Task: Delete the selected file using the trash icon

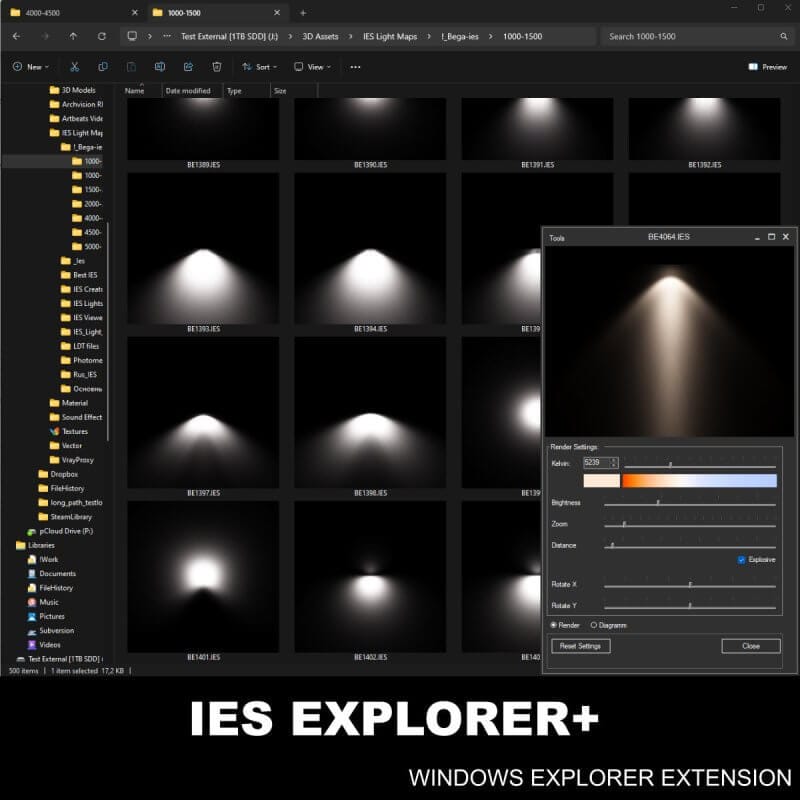Action: pos(217,67)
